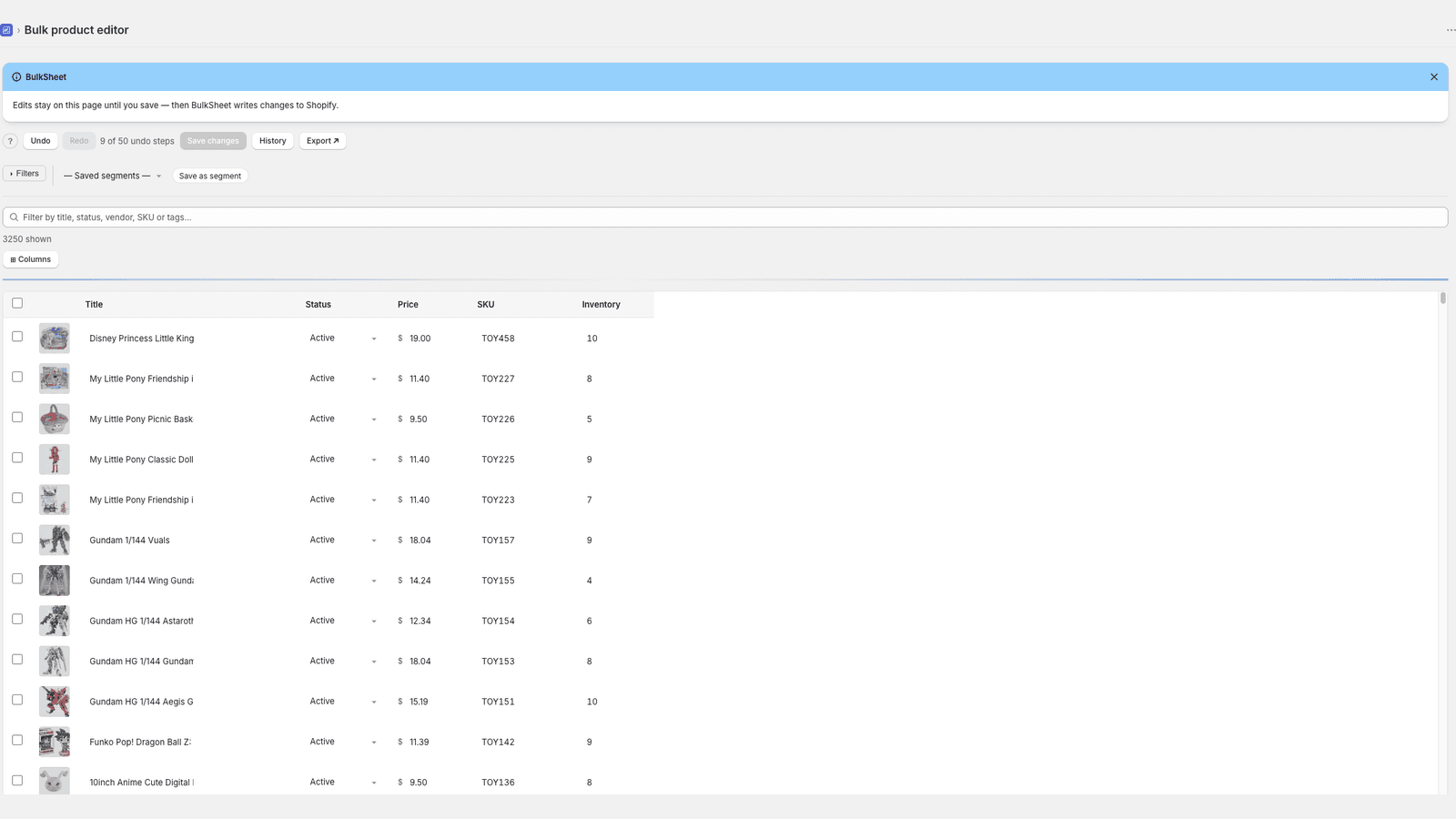
Task: Click the Bulk product editor breadcrumb title
Action: [76, 30]
